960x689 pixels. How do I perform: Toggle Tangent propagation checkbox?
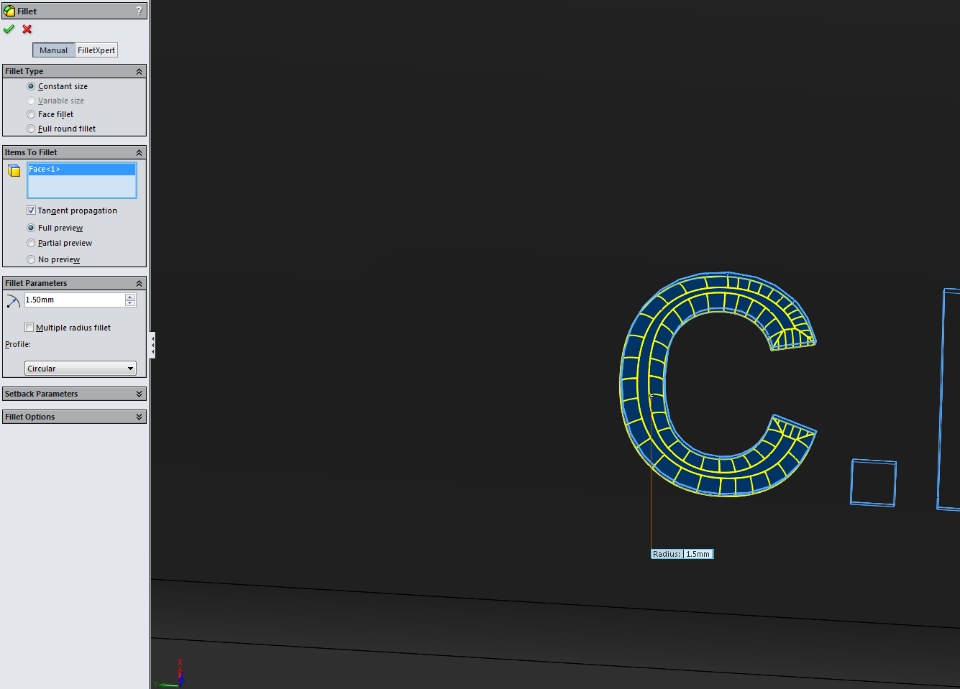coord(31,210)
